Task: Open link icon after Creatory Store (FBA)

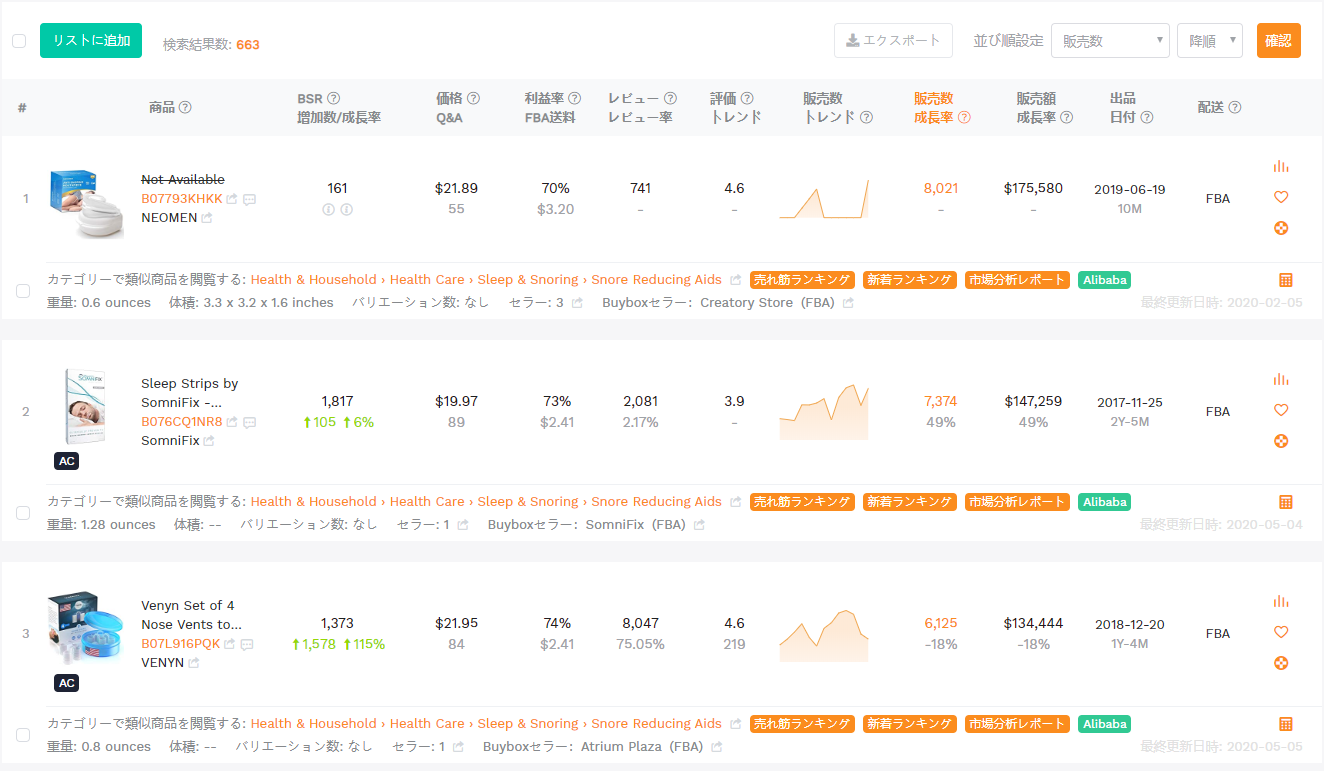Action: 848,303
